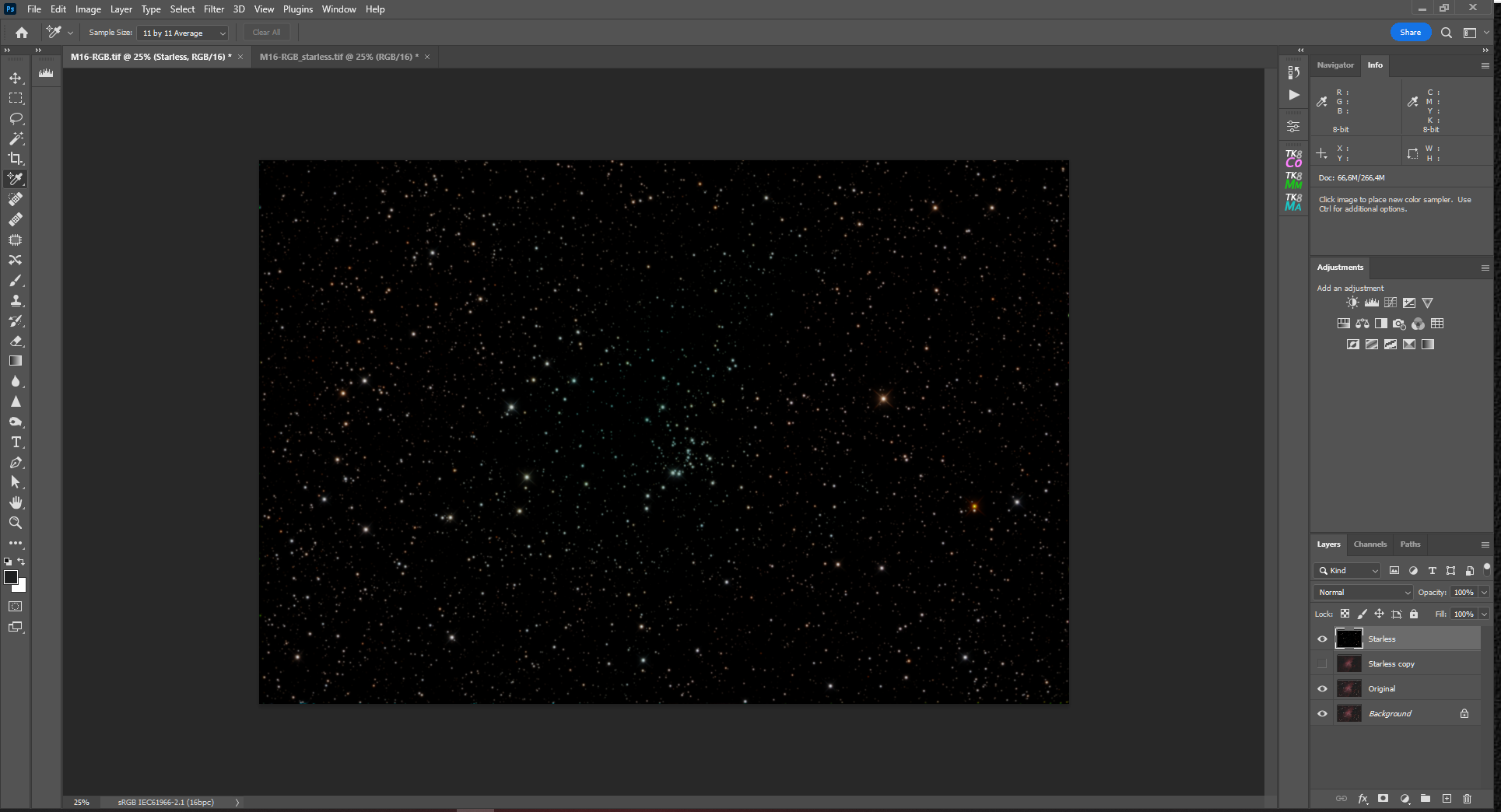Add a Levels adjustment

1371,303
